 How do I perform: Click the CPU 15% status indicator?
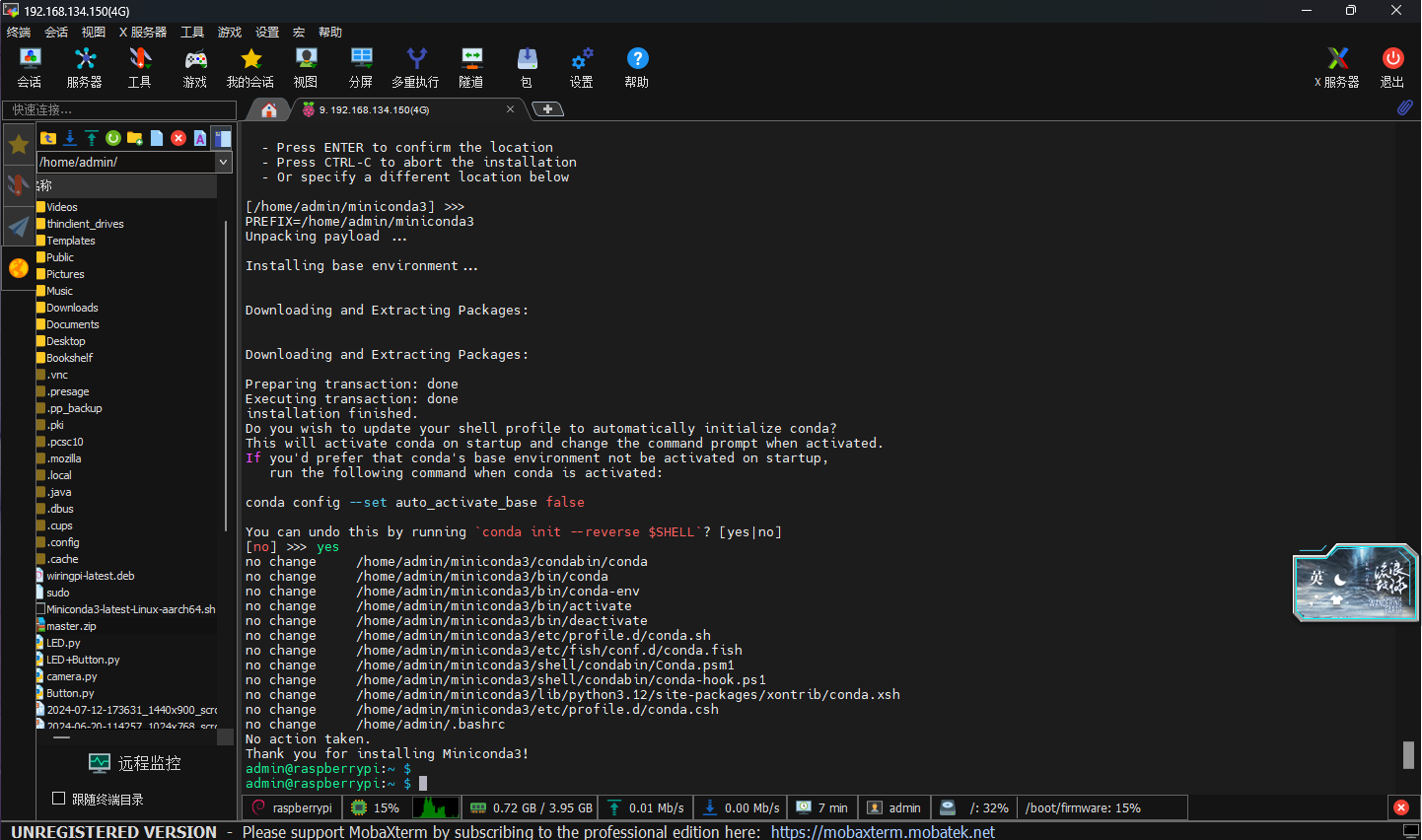click(376, 807)
